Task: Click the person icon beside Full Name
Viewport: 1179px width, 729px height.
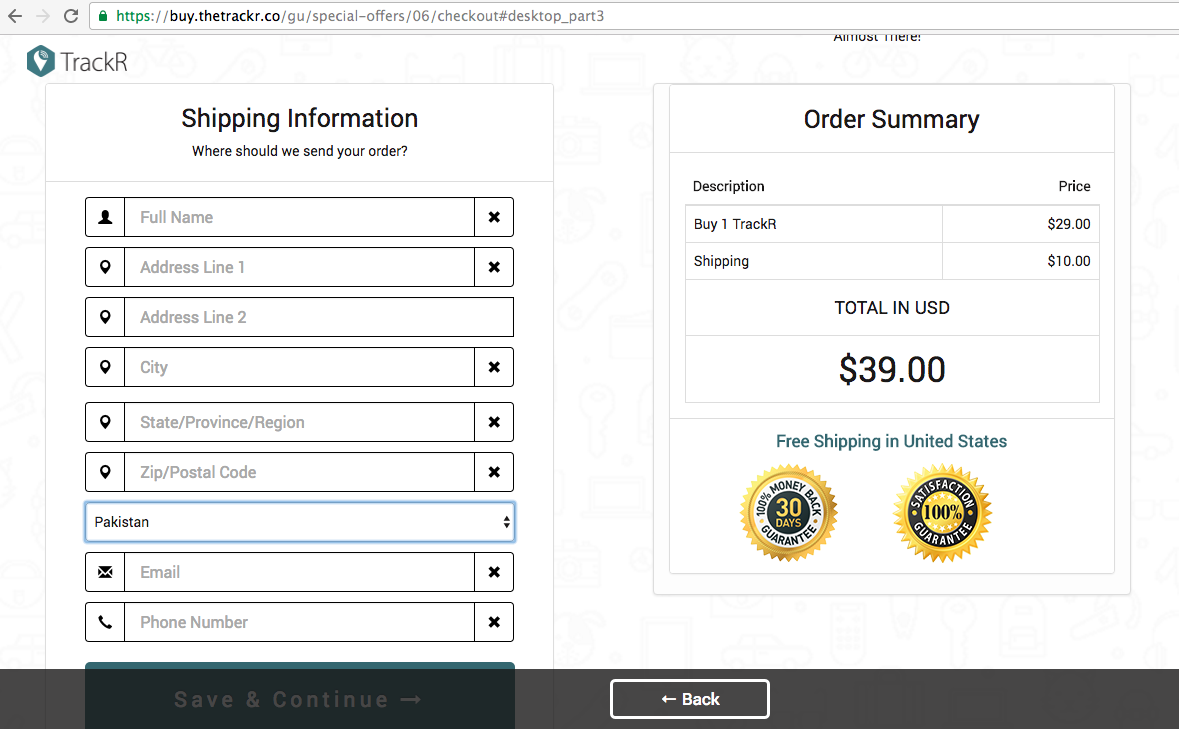Action: point(105,217)
